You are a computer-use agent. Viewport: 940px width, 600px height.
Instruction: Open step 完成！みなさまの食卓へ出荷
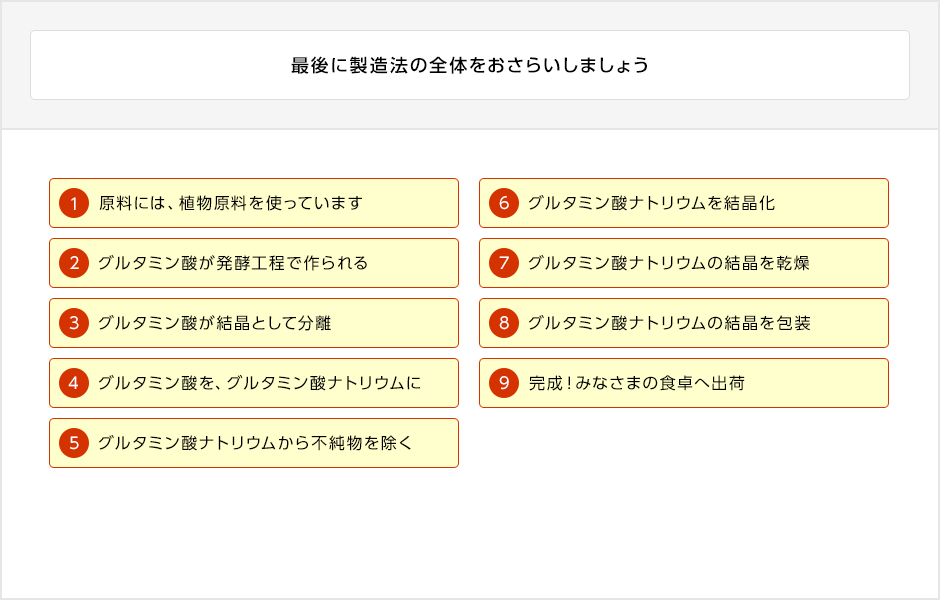pyautogui.click(x=683, y=383)
